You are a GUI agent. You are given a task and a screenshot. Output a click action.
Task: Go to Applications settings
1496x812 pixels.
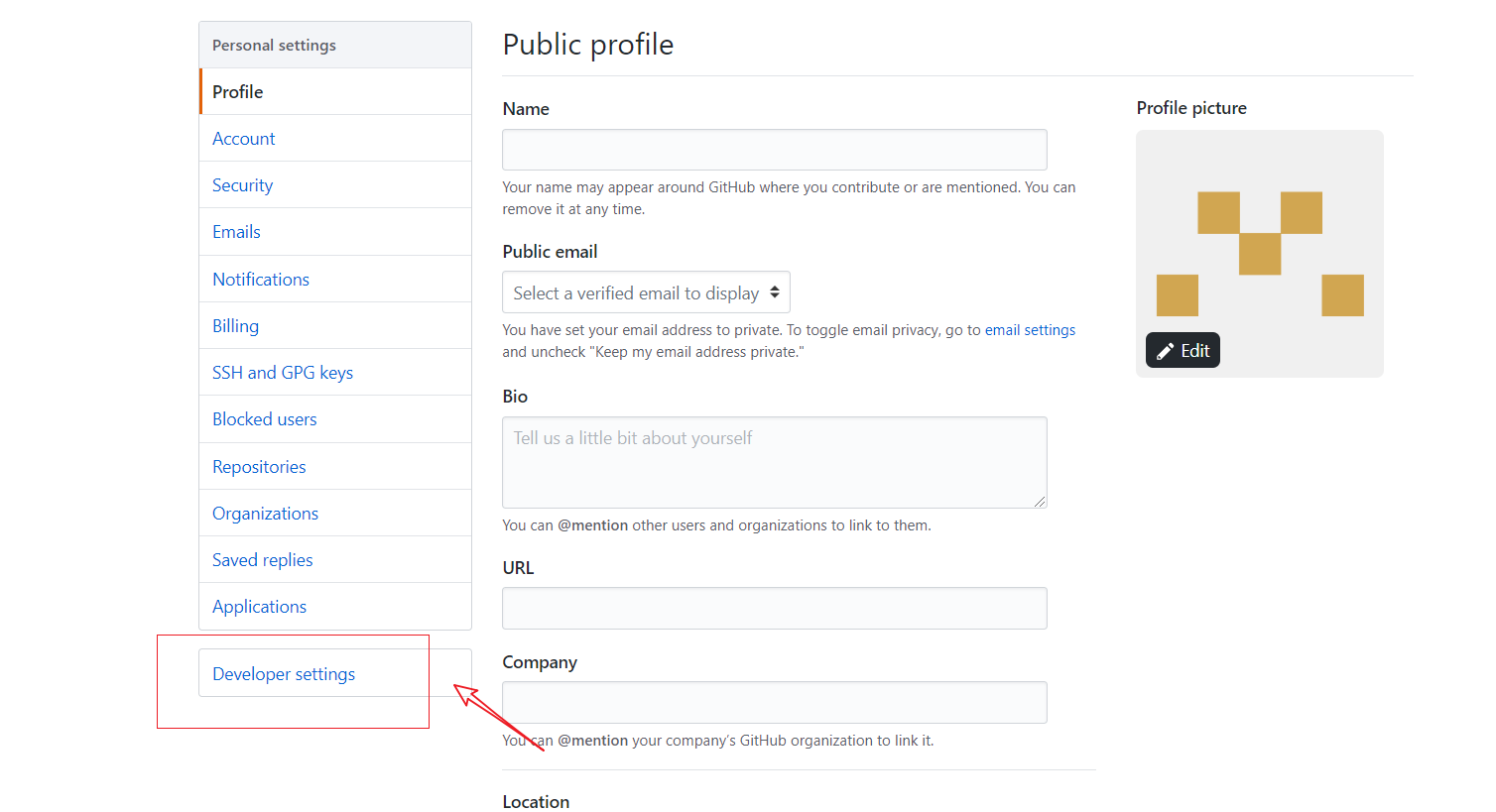(335, 606)
